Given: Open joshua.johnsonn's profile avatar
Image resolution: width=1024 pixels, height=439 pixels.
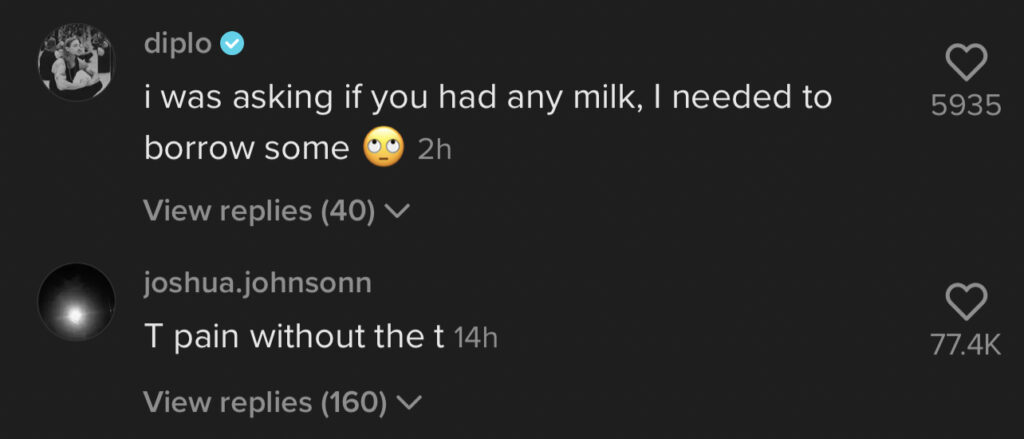Looking at the screenshot, I should coord(75,301).
